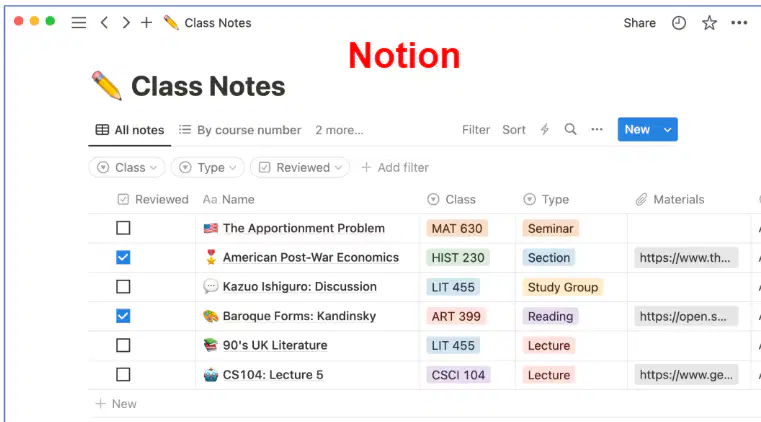Check Reviewed for The Apportionment Problem
761x422 pixels.
point(123,228)
